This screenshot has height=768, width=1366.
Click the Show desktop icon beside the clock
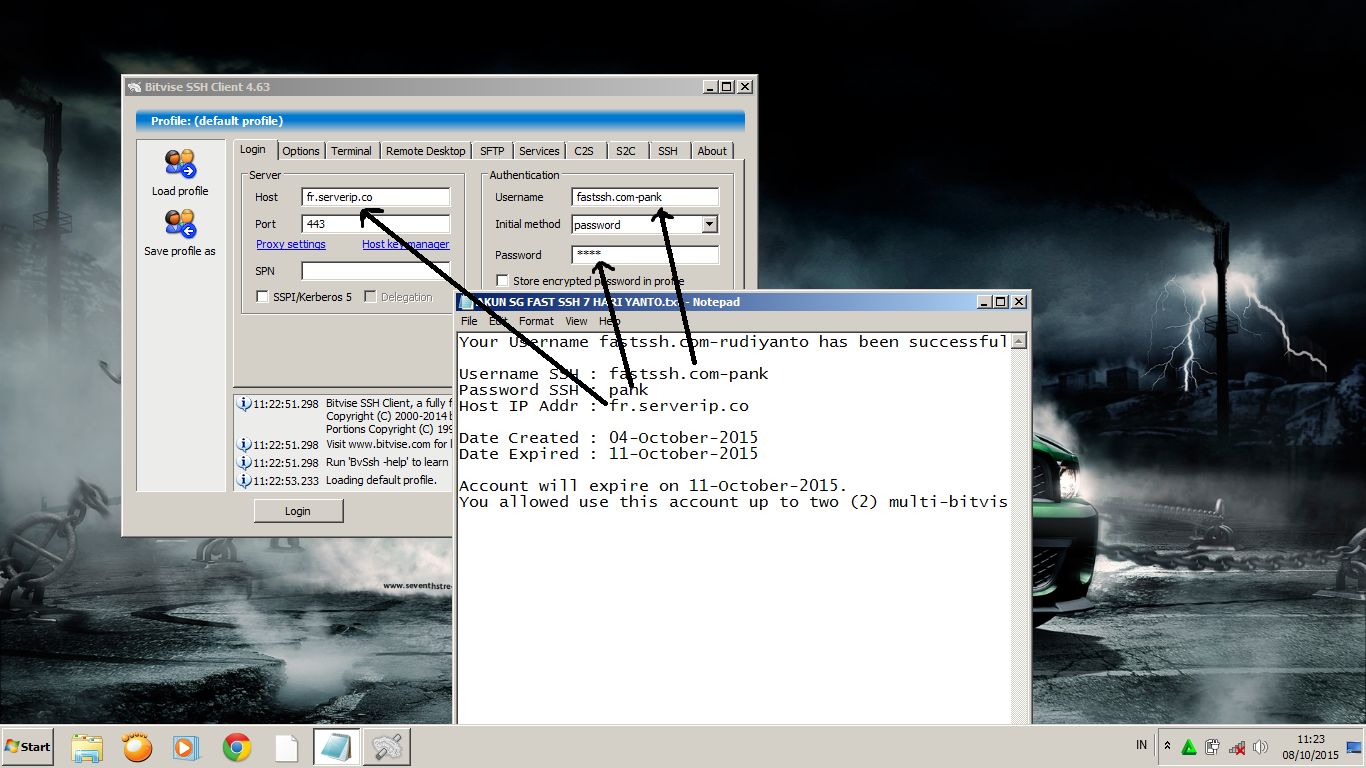coord(1355,747)
